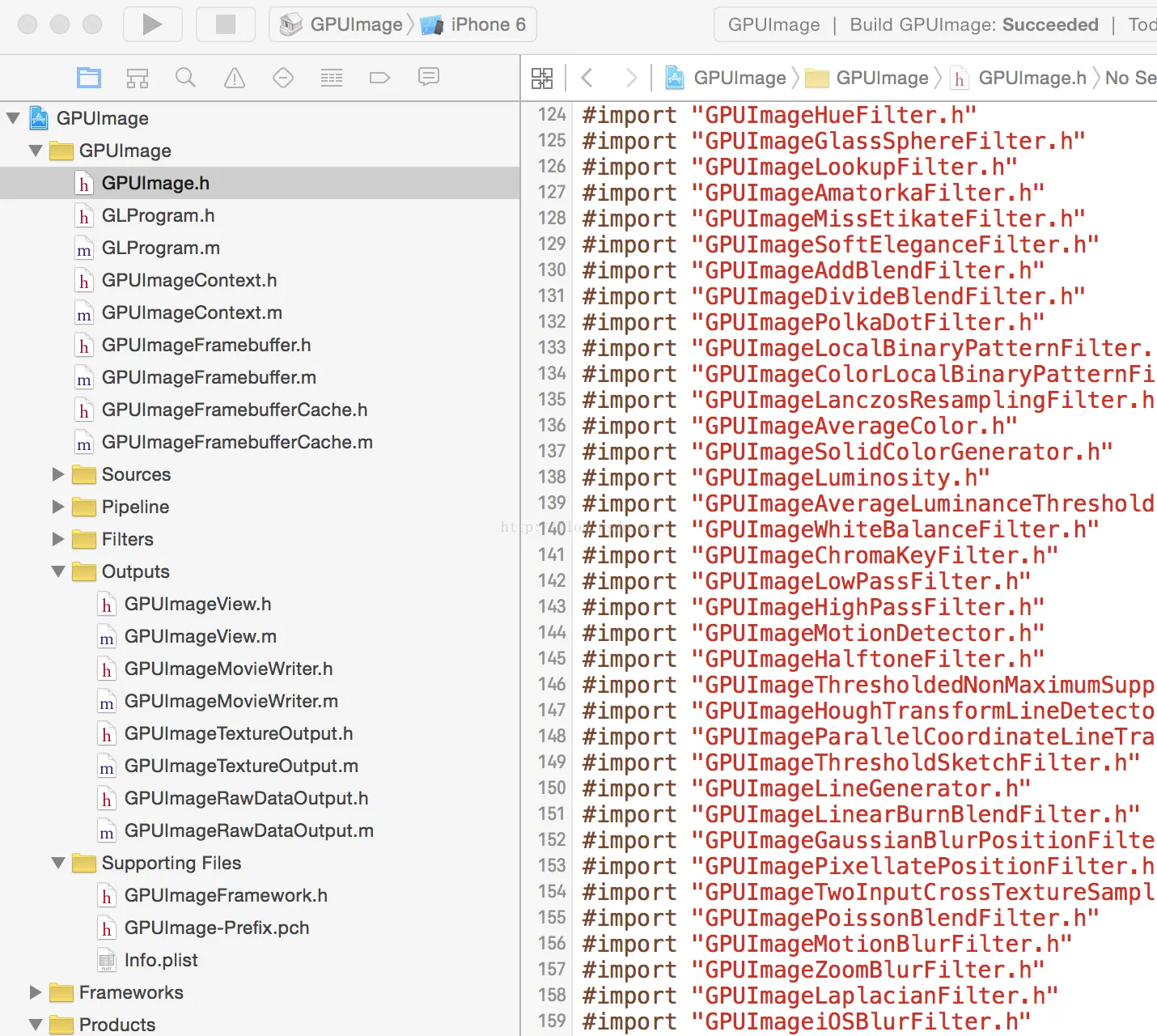
Task: Expand the Filters group
Action: (x=58, y=539)
